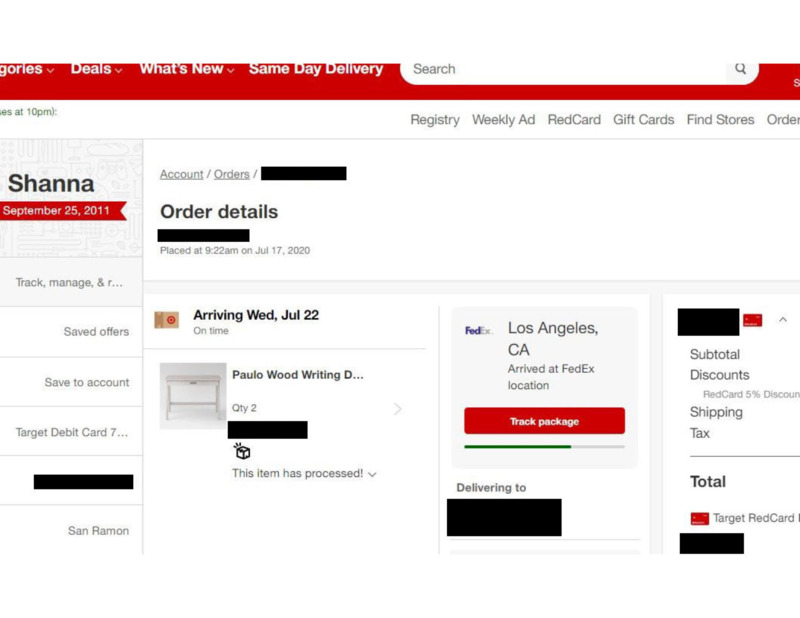Open the Paulo Wood Writing Desk thumbnail

(x=193, y=396)
